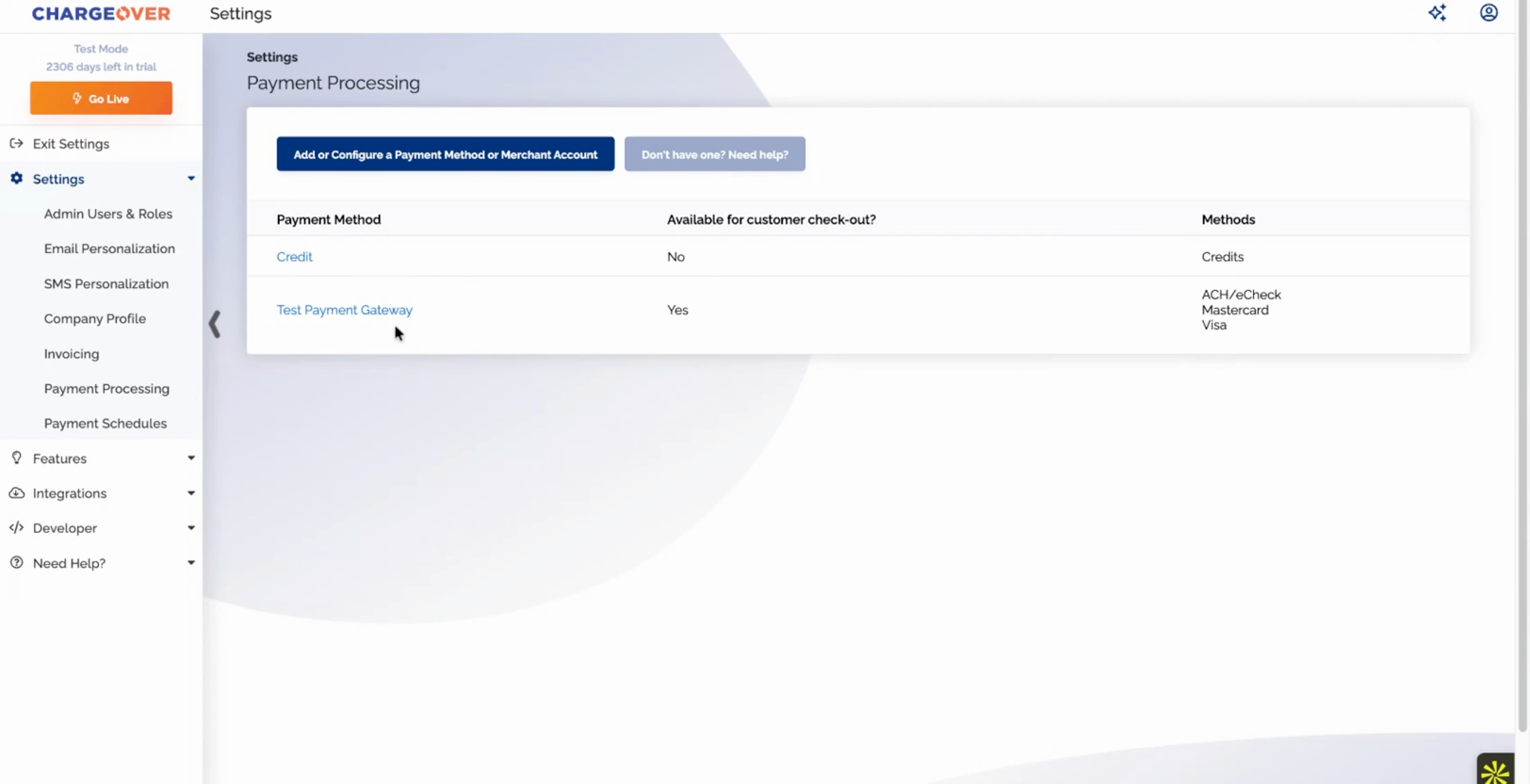Open Admin Users & Roles
Viewport: 1530px width, 784px height.
pyautogui.click(x=108, y=214)
